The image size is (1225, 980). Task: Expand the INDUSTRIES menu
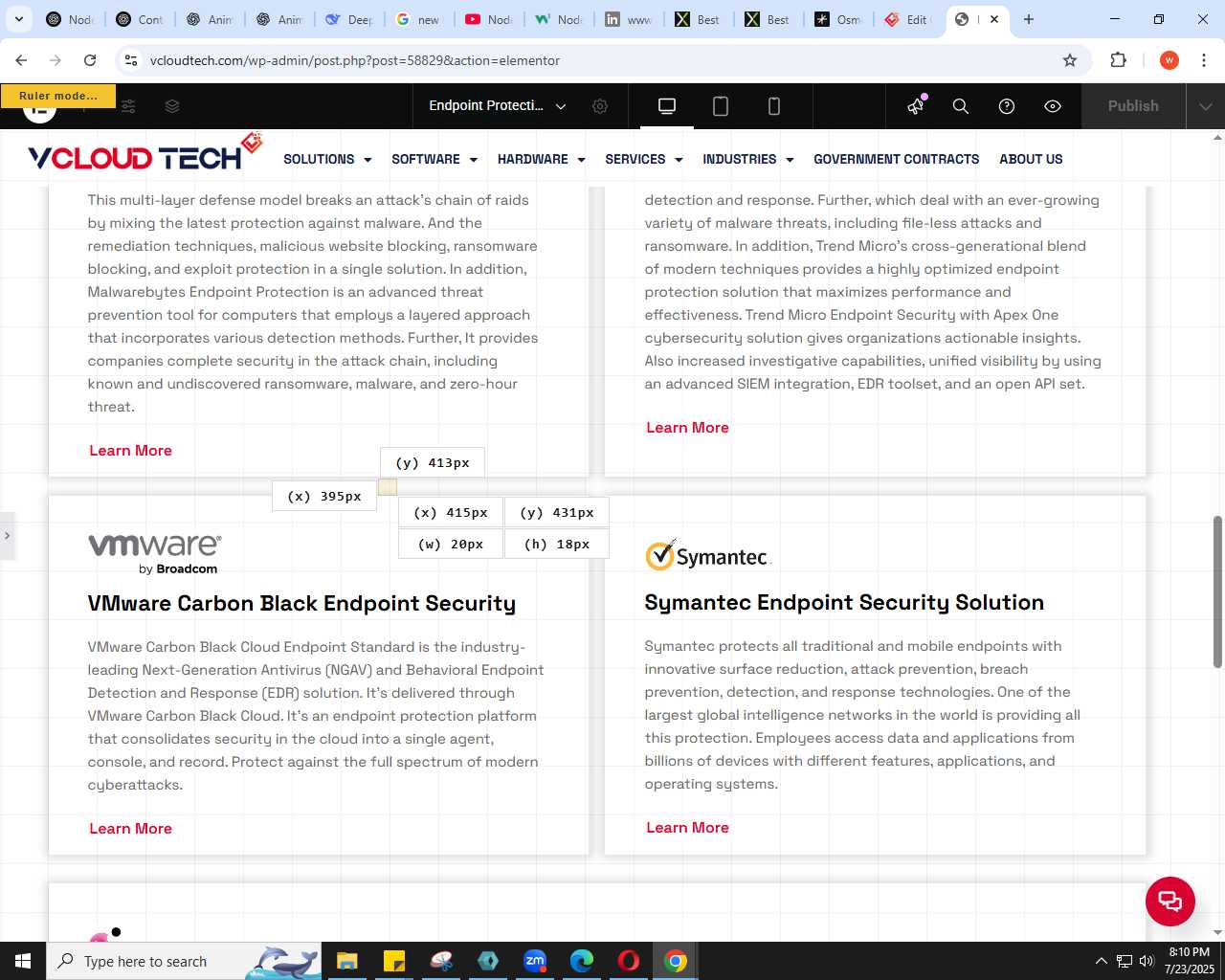click(748, 160)
